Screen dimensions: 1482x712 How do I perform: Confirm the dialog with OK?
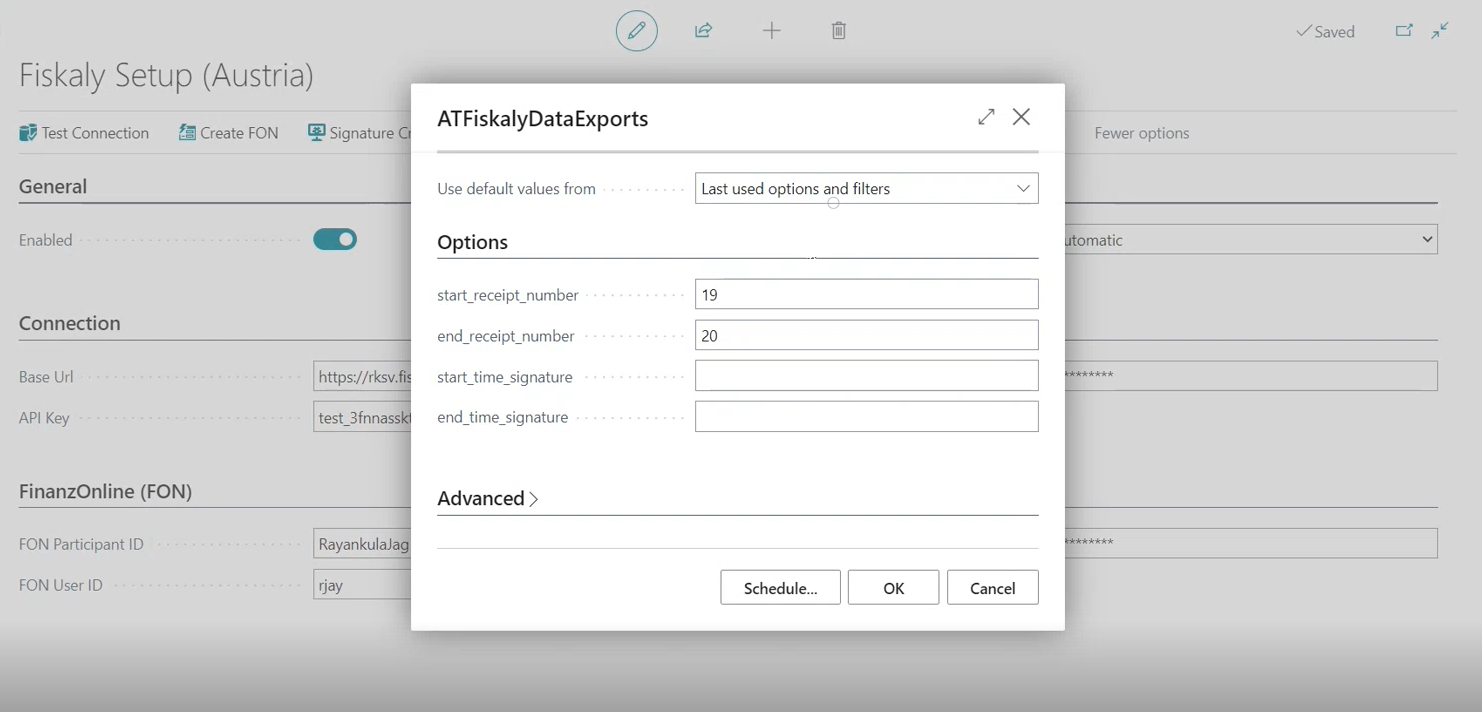click(894, 588)
